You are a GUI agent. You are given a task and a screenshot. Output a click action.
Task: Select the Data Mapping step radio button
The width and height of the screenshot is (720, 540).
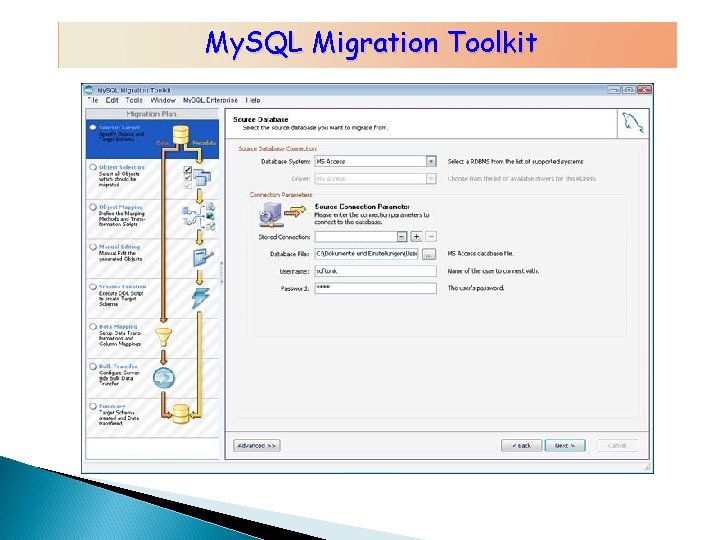click(93, 326)
